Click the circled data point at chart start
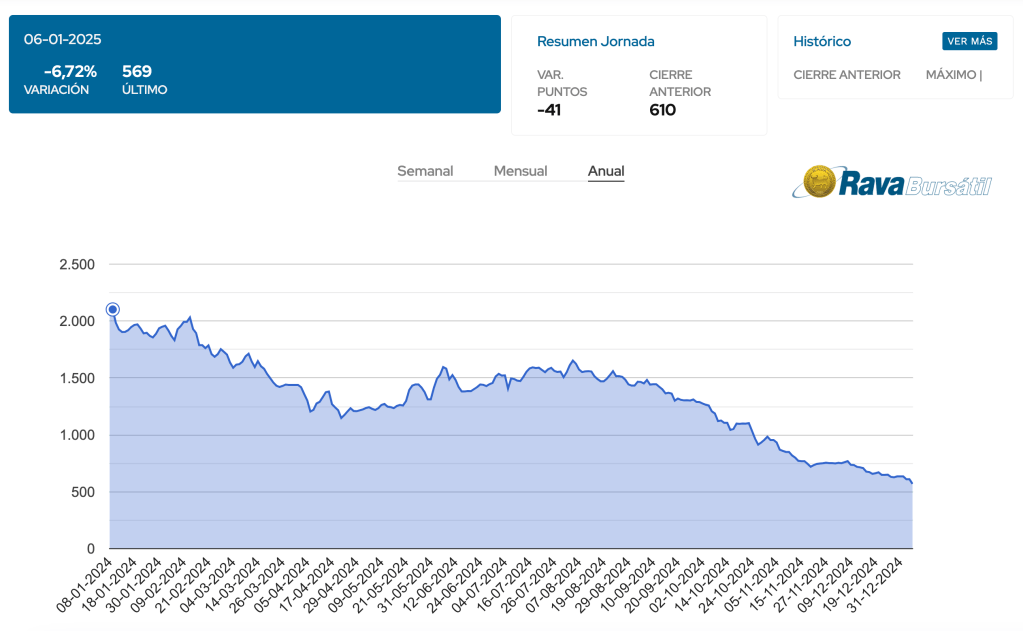This screenshot has width=1023, height=631. (113, 310)
